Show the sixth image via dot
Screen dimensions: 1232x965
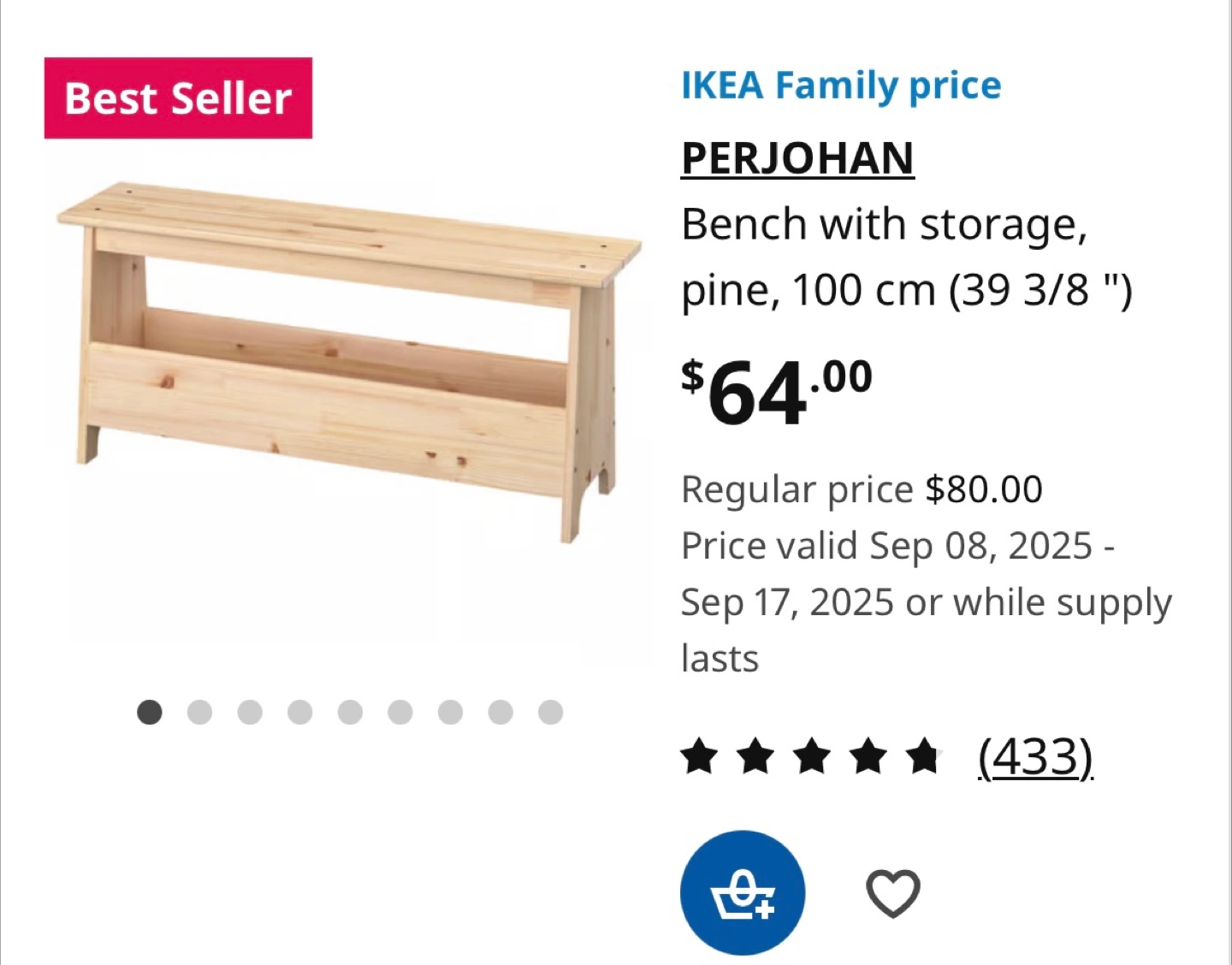pos(400,712)
